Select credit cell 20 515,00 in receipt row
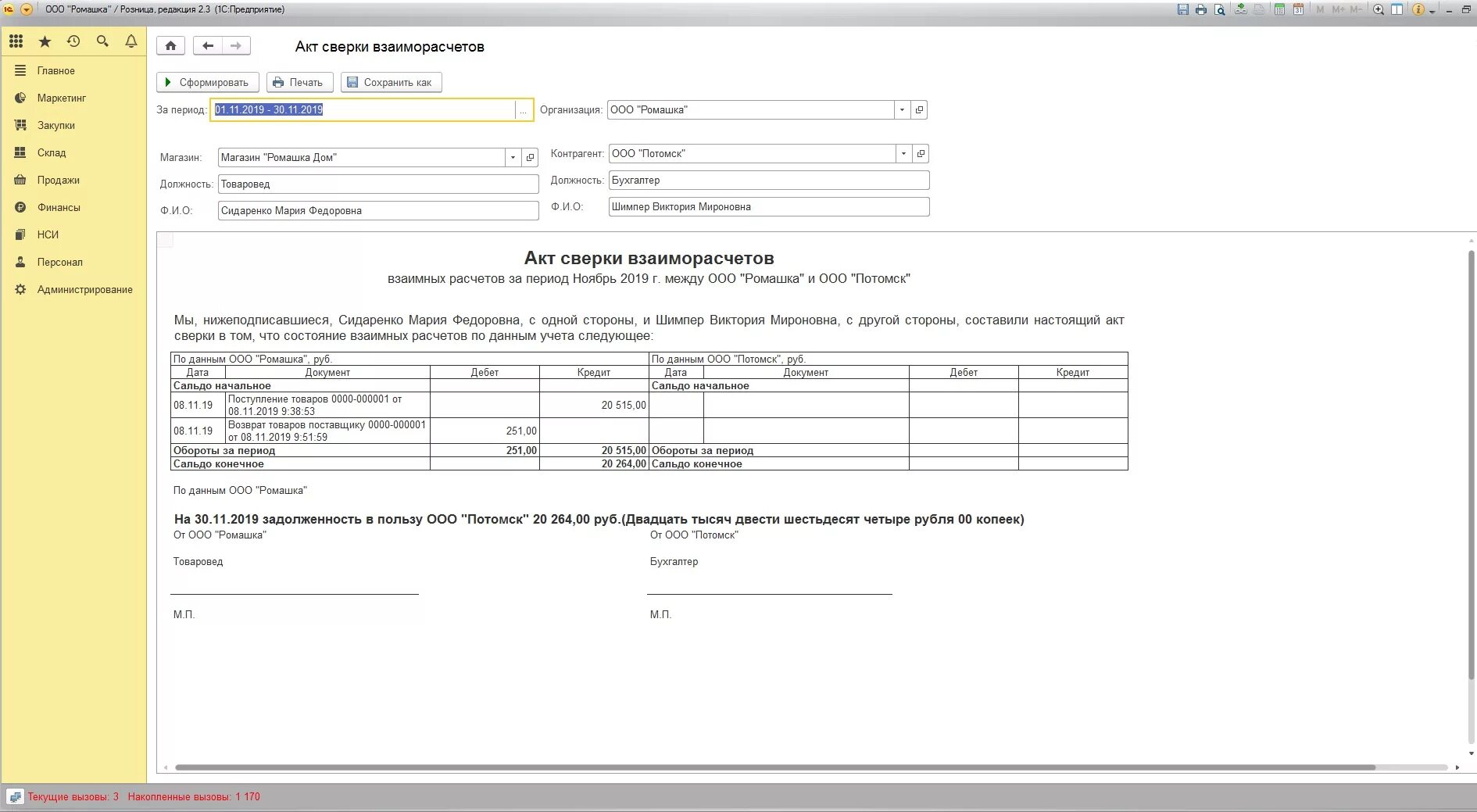The width and height of the screenshot is (1477, 812). point(594,405)
